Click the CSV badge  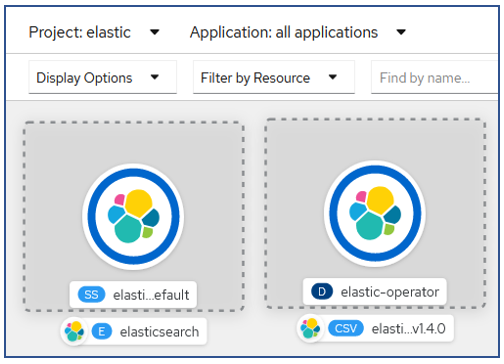[346, 329]
